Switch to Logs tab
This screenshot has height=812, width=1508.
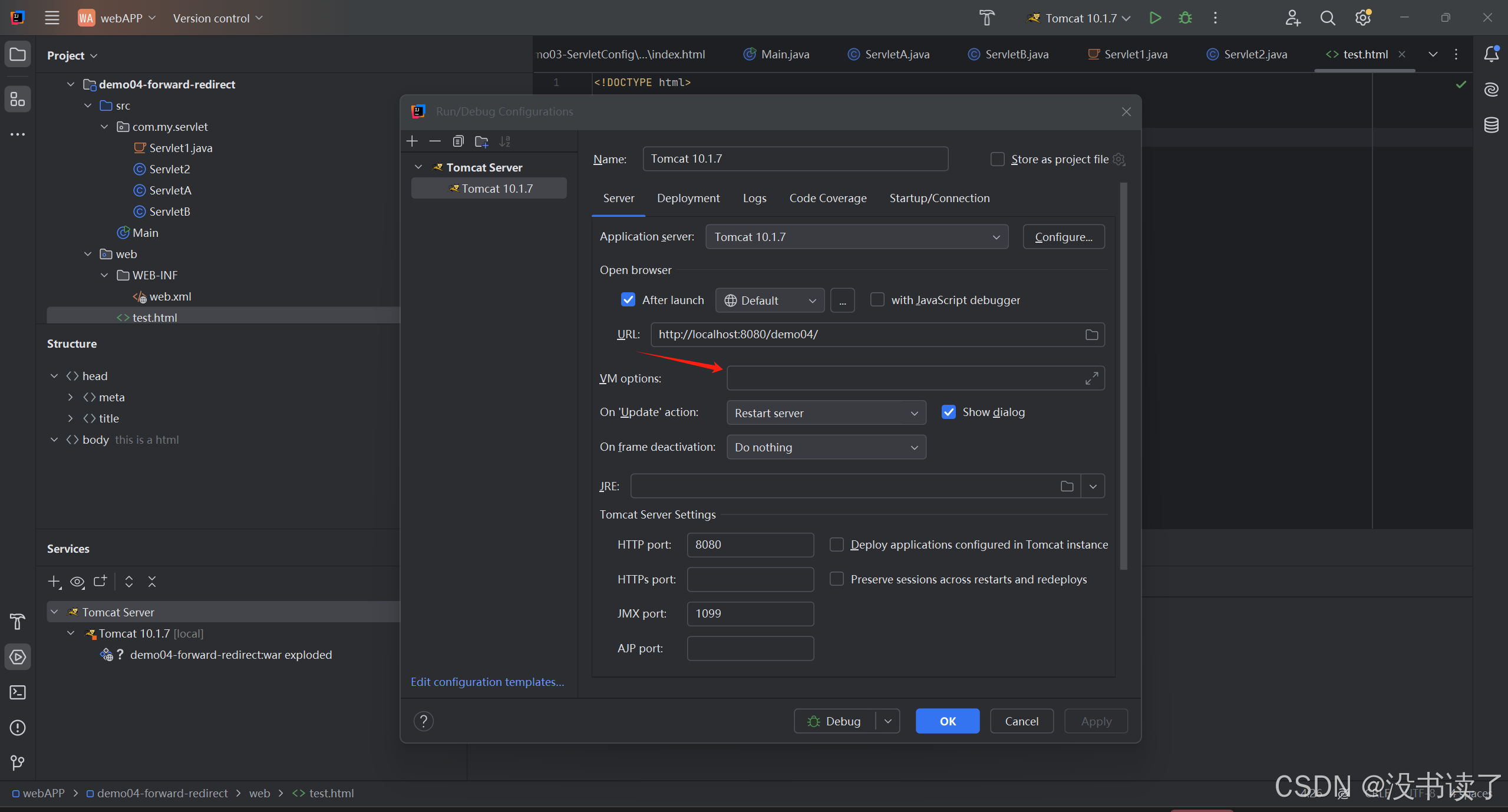coord(754,198)
